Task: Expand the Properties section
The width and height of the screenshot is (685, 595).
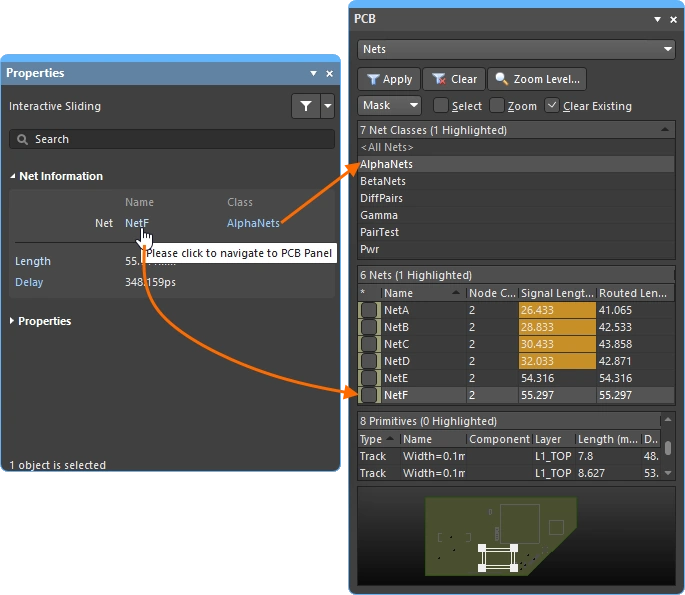Action: (x=12, y=321)
